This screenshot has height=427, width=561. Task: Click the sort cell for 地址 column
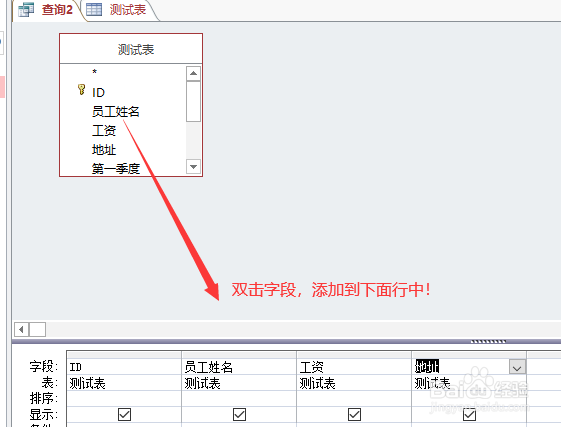tap(469, 398)
